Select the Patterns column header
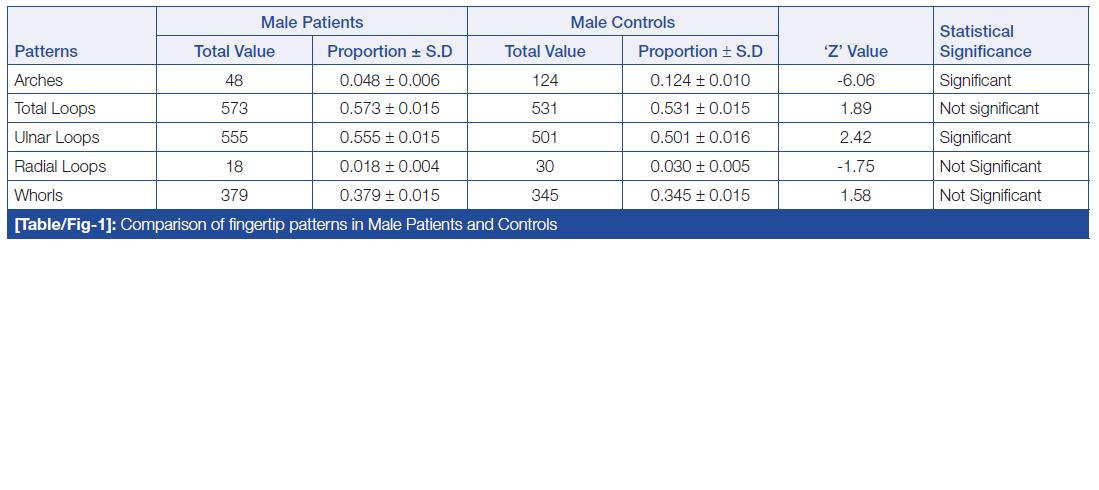The image size is (1099, 490). [x=46, y=51]
